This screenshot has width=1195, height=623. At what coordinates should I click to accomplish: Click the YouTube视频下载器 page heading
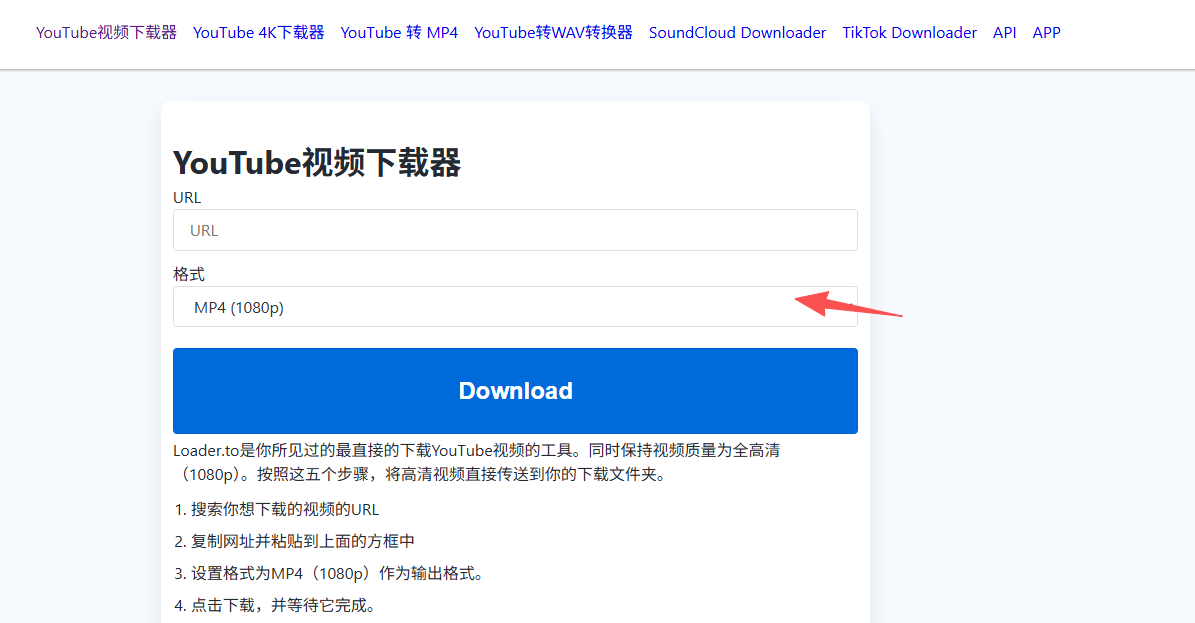(316, 162)
